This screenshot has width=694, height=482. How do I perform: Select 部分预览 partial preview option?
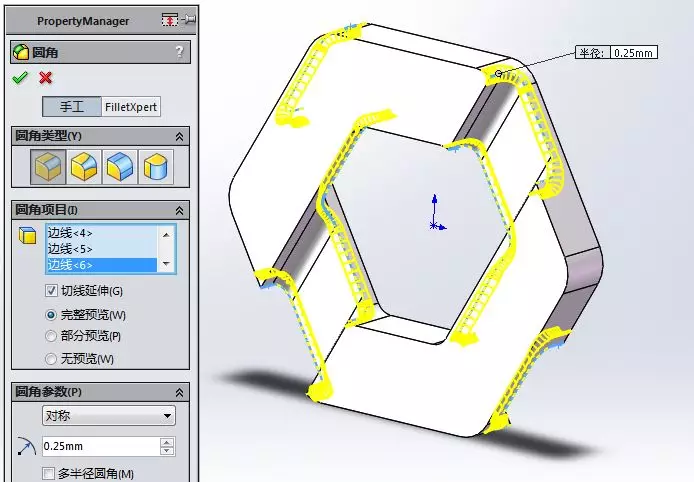(51, 336)
